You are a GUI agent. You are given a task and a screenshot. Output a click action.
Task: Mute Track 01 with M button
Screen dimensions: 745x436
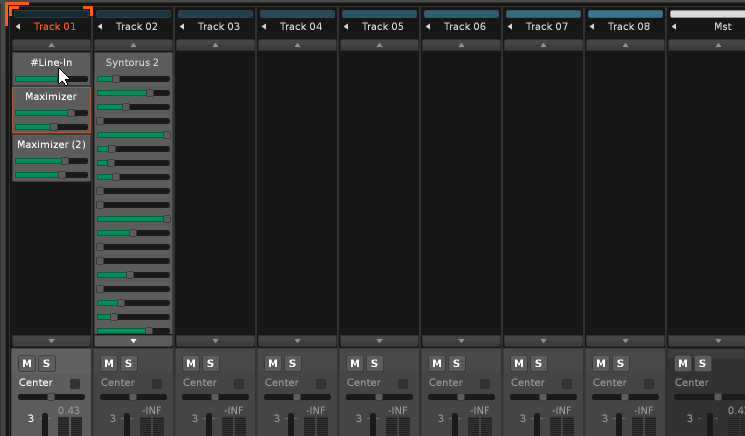[28, 363]
